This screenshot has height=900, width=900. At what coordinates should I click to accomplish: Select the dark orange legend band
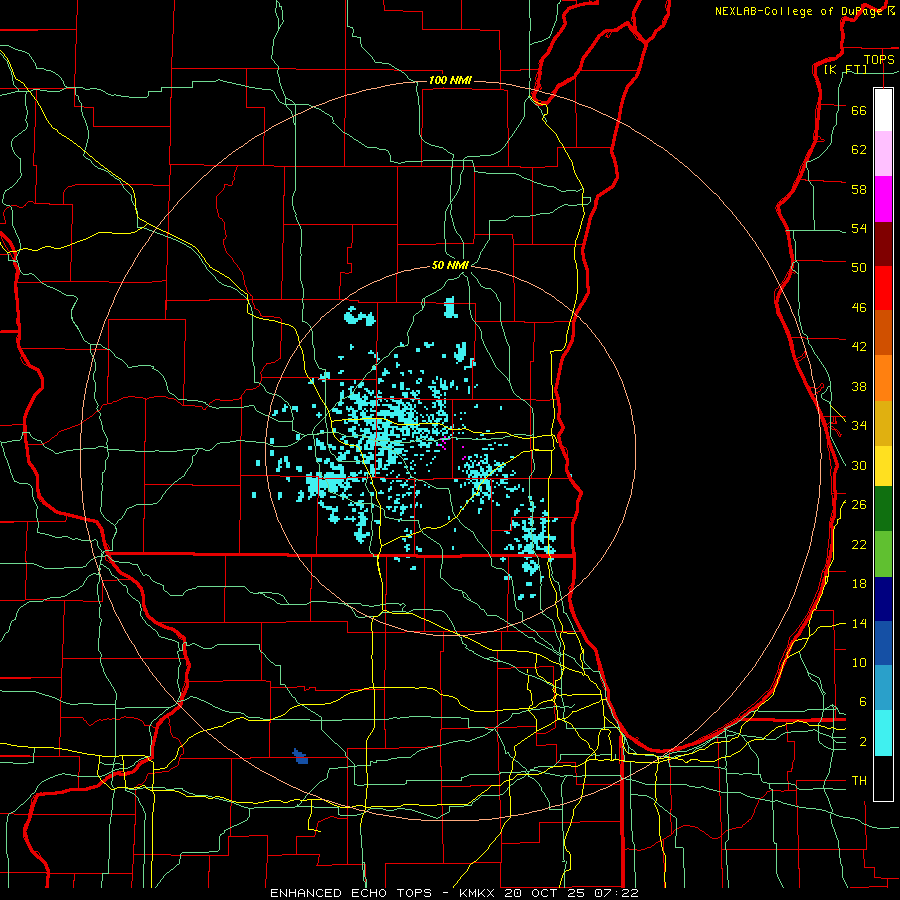[883, 333]
